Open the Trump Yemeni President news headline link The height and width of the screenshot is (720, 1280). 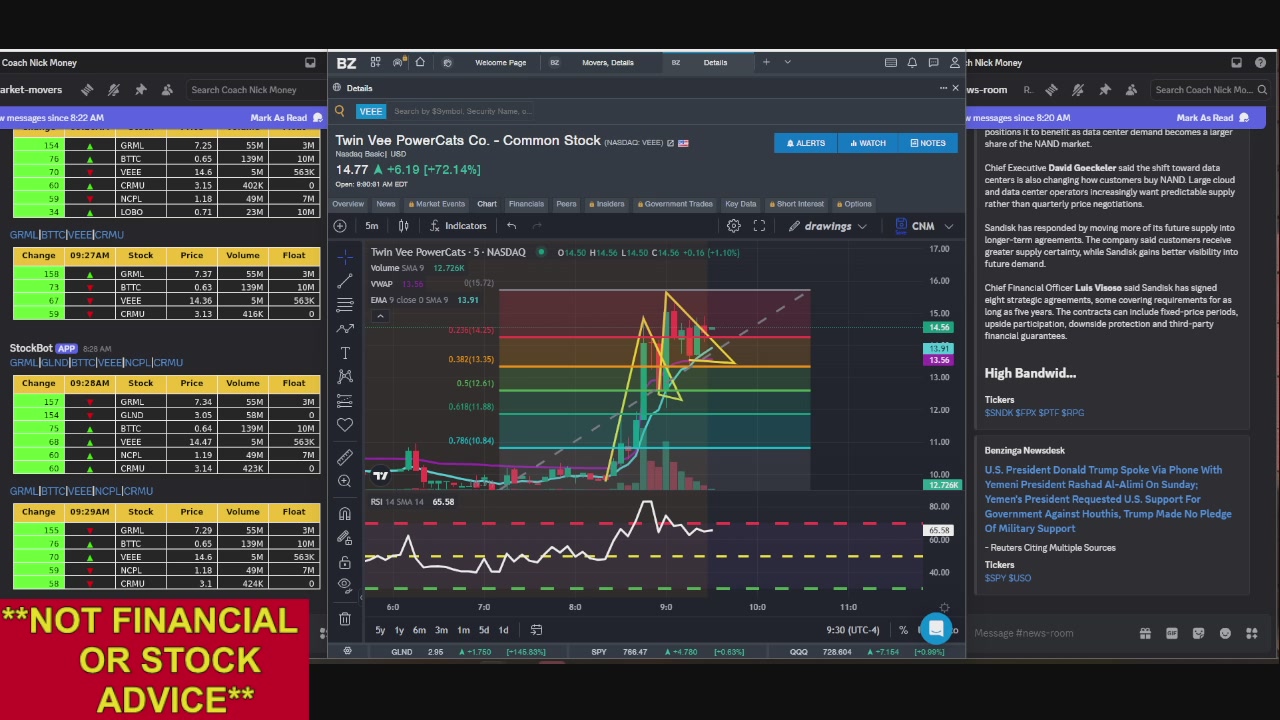tap(1108, 499)
